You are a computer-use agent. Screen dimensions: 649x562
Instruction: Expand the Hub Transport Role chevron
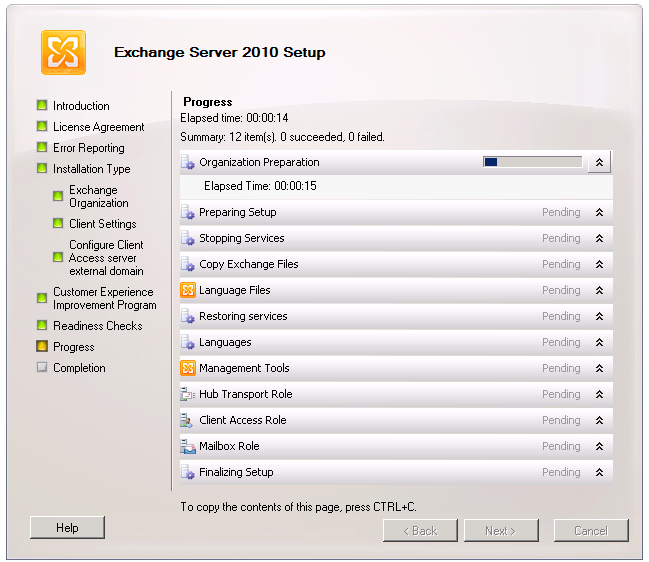coord(599,394)
